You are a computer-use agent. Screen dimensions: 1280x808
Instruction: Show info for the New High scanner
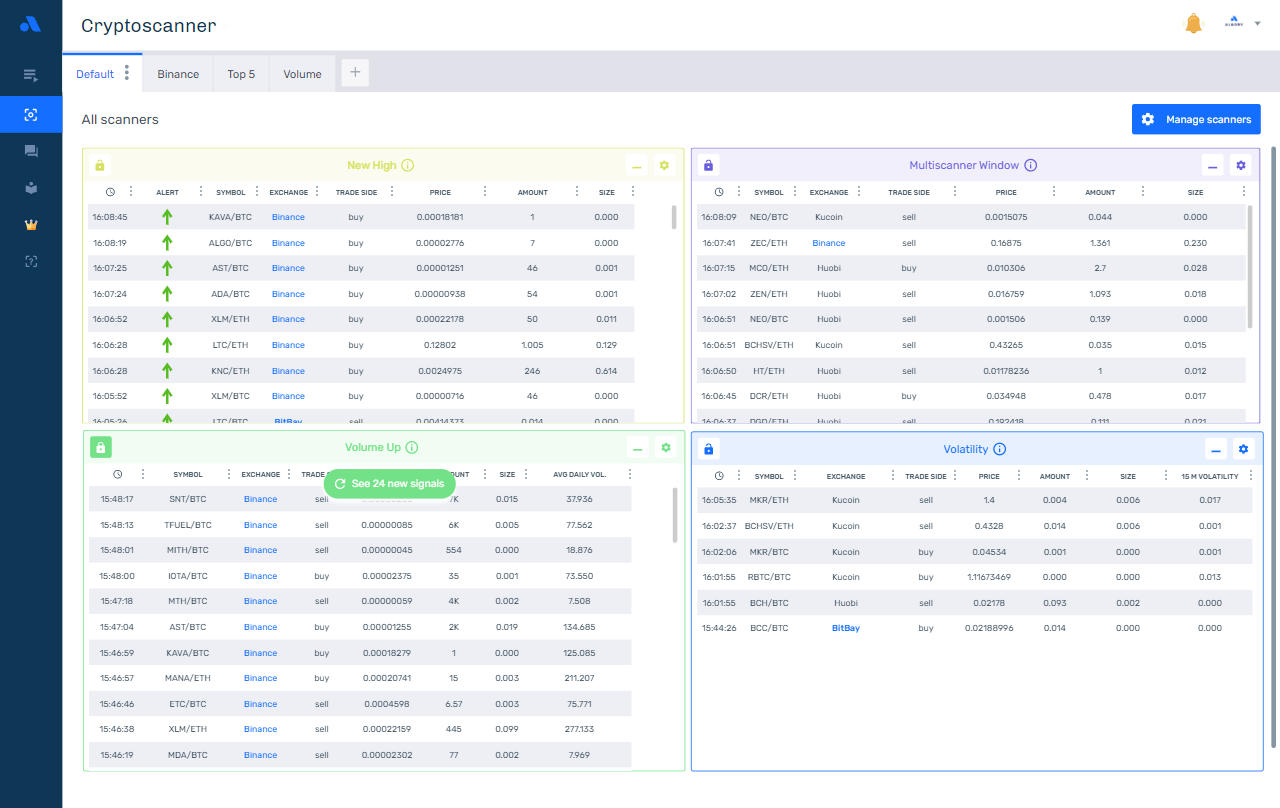tap(408, 166)
